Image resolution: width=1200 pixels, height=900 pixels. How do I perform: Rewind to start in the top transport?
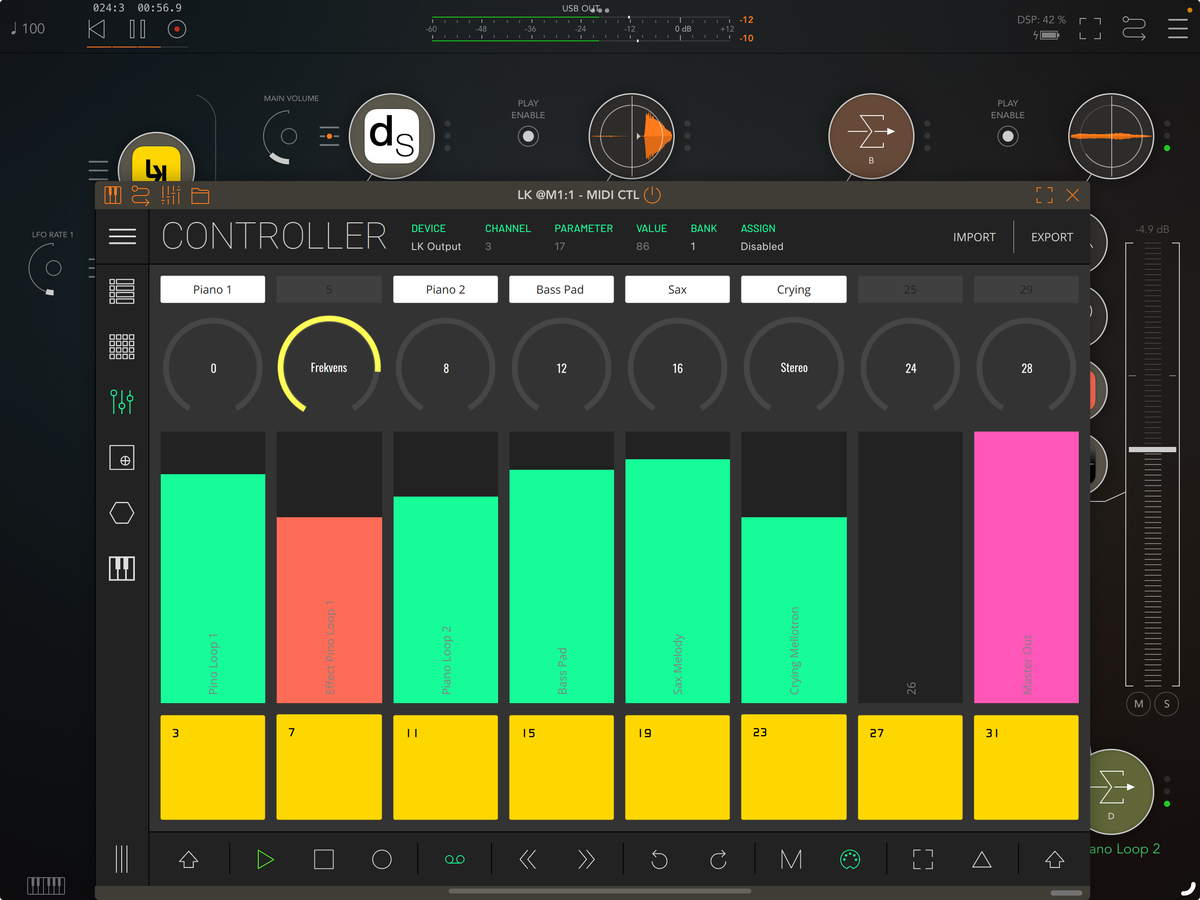96,29
